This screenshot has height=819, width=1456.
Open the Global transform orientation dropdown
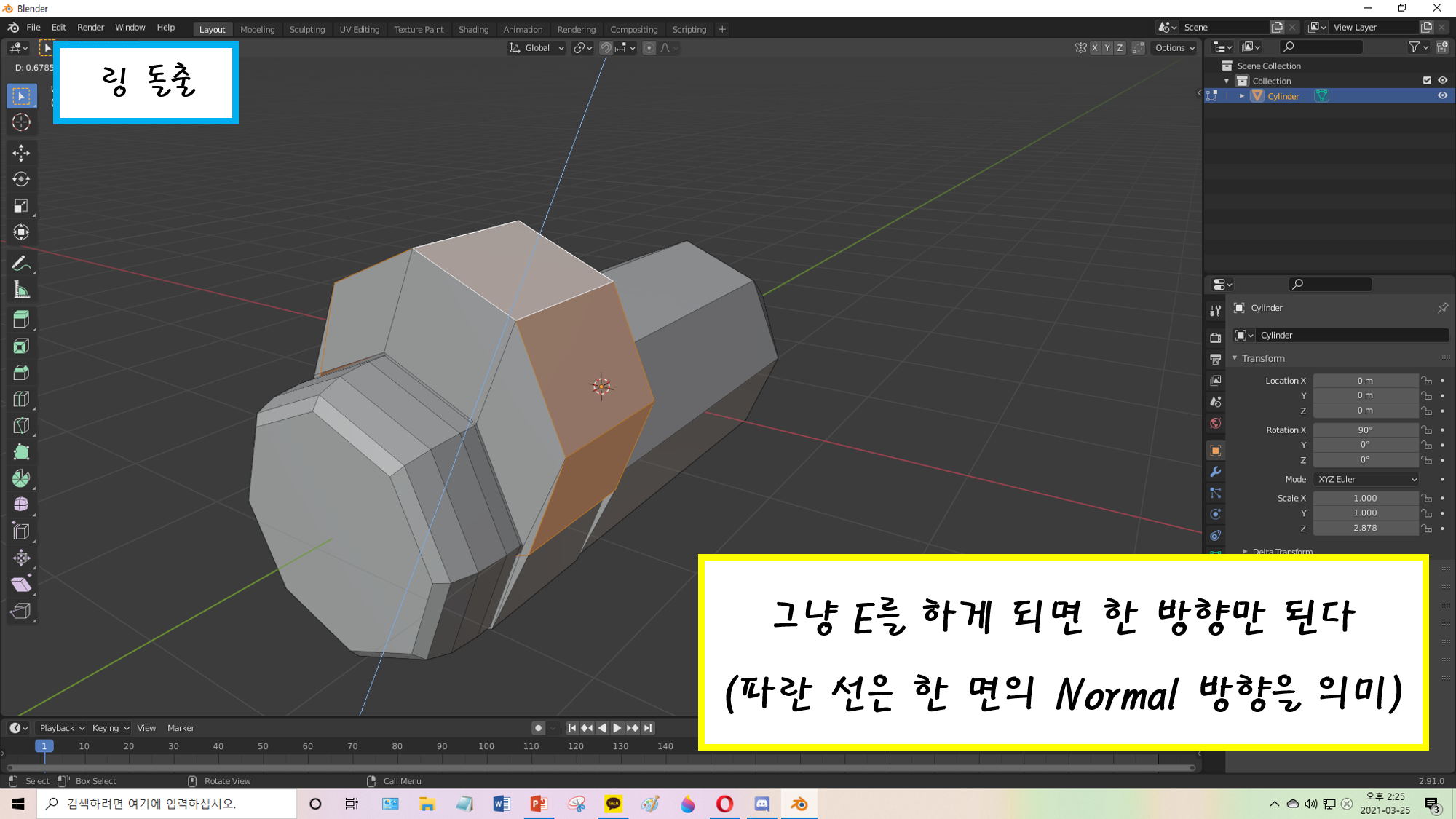(537, 48)
